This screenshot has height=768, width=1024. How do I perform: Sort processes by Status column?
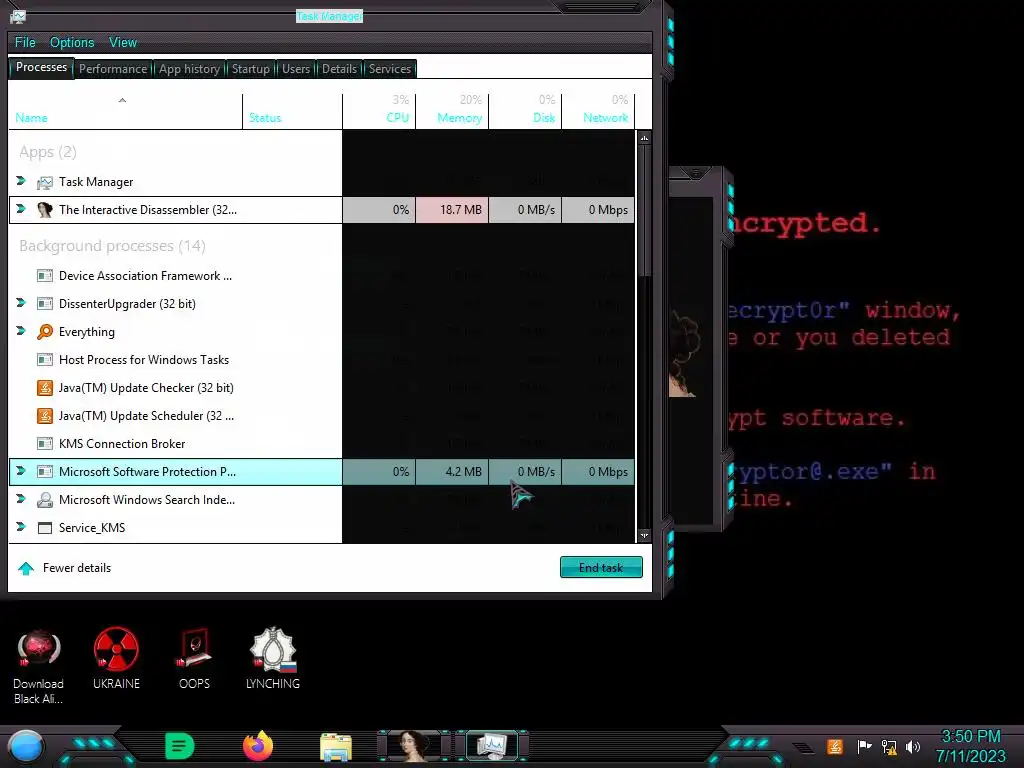coord(292,111)
